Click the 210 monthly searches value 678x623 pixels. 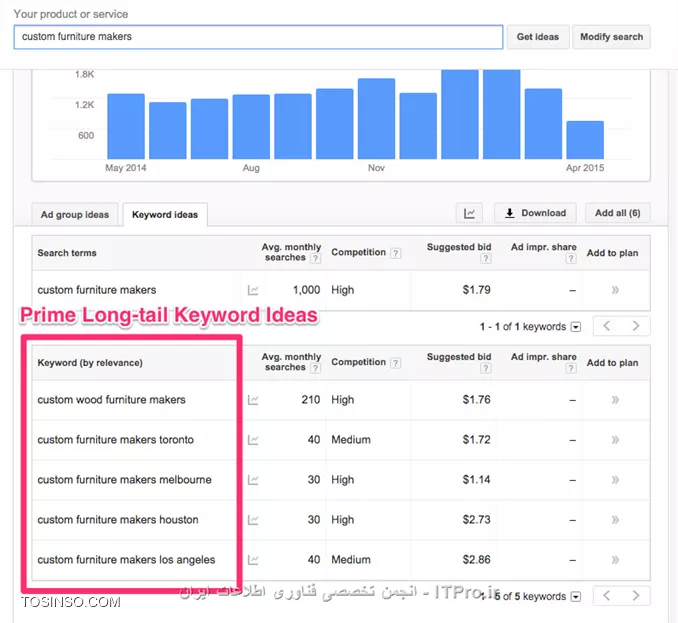[311, 400]
